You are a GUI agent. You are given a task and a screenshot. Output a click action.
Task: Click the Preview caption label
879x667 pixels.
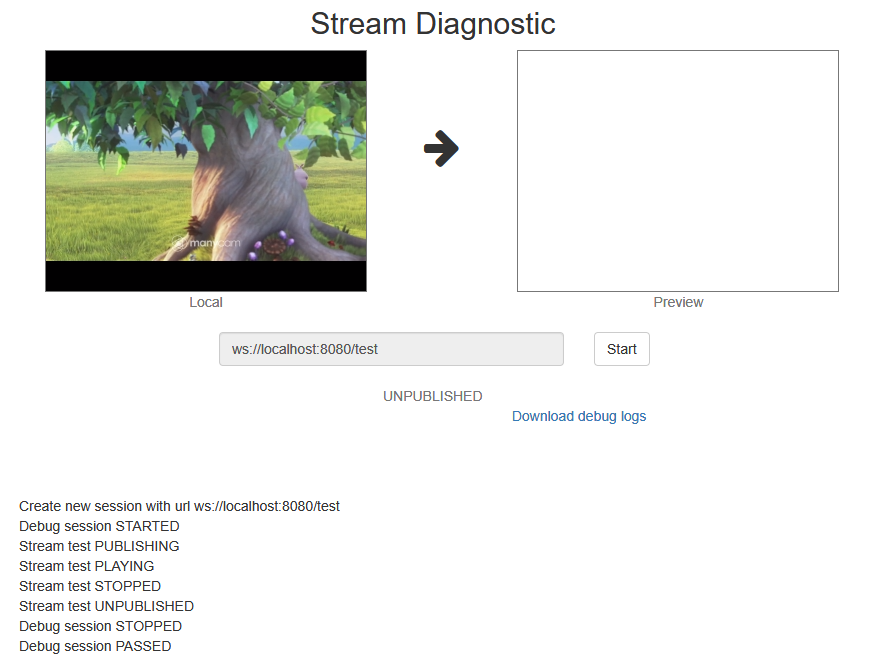point(678,302)
